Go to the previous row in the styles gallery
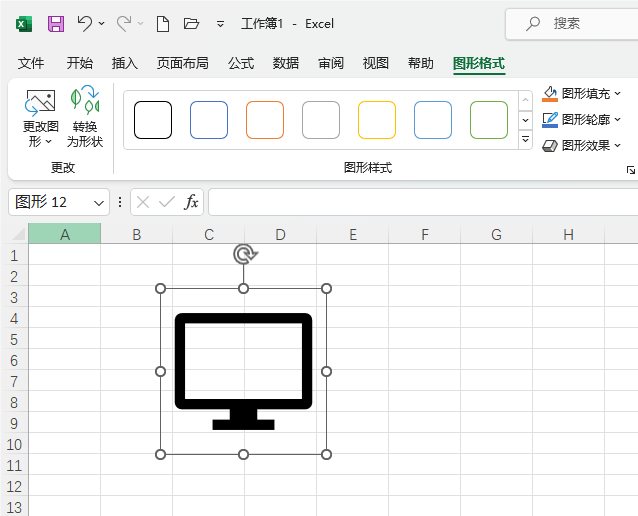Viewport: 638px width, 516px height. tap(525, 101)
